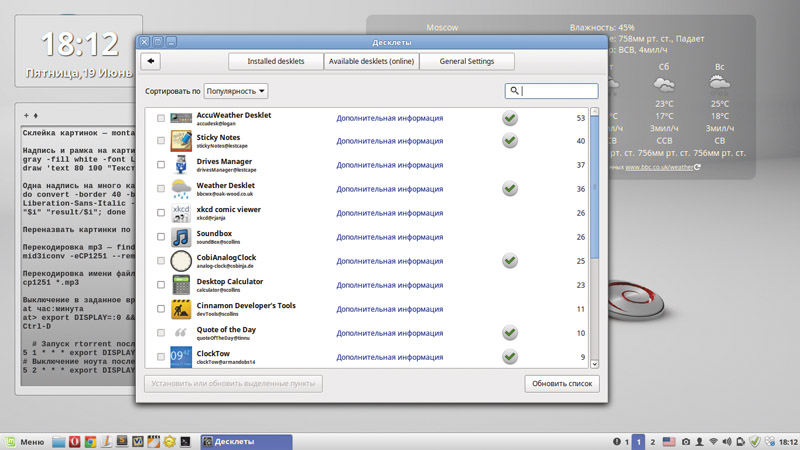This screenshot has height=450, width=800.
Task: Click the Десклеты taskbar window button
Action: 246,441
